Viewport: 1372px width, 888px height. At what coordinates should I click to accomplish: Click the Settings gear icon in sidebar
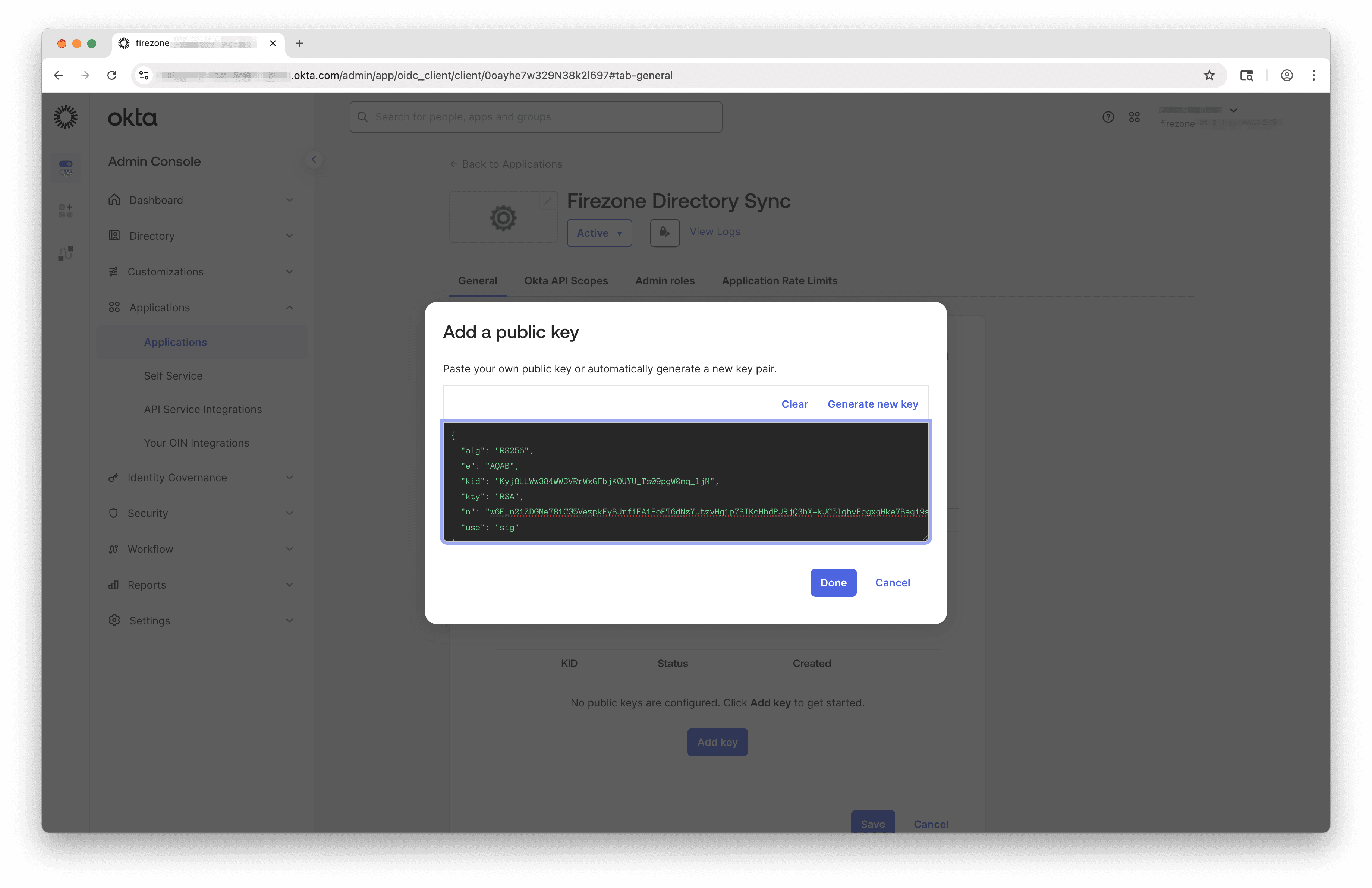point(114,620)
